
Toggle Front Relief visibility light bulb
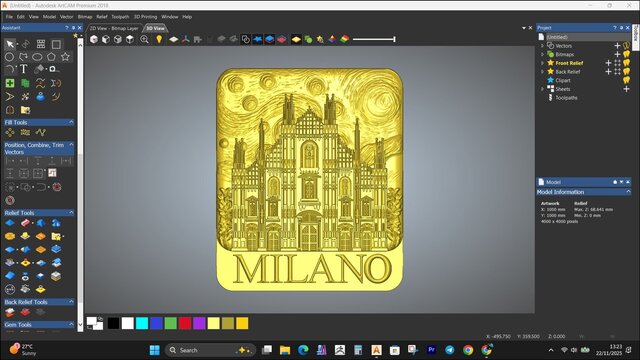pyautogui.click(x=627, y=63)
